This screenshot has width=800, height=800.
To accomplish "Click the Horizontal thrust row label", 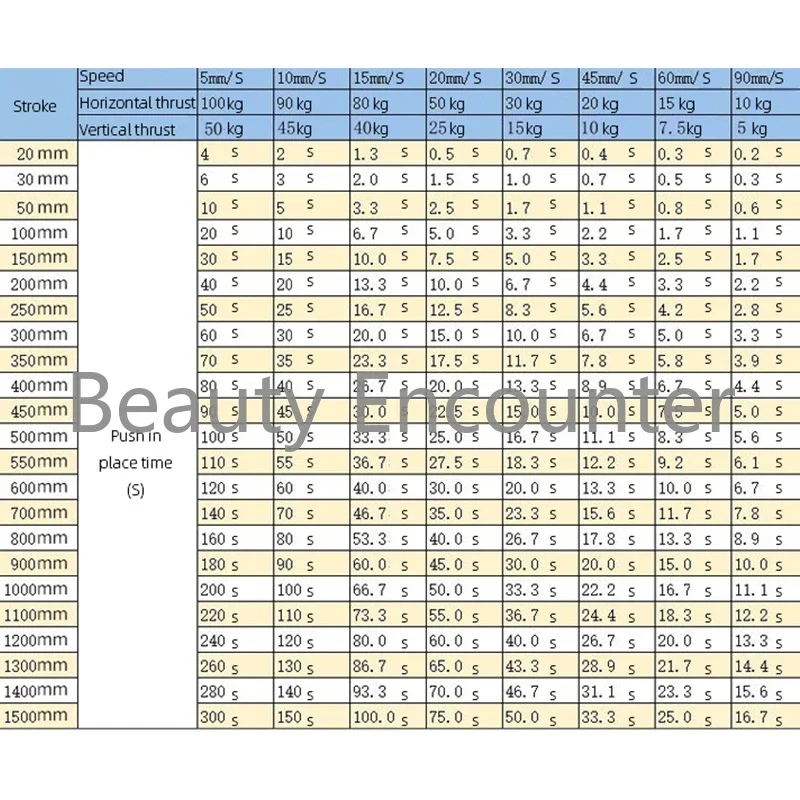I will click(x=137, y=103).
